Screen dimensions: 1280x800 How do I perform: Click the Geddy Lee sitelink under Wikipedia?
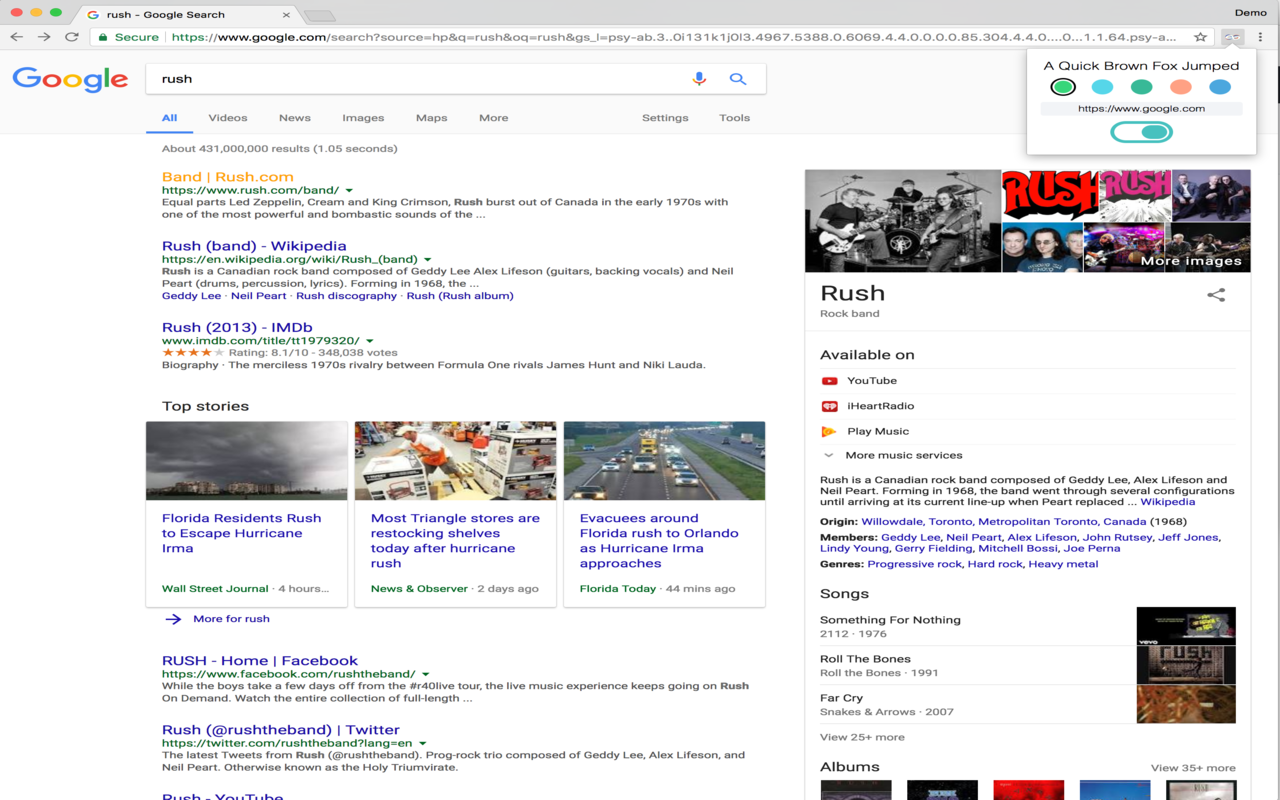pos(192,296)
